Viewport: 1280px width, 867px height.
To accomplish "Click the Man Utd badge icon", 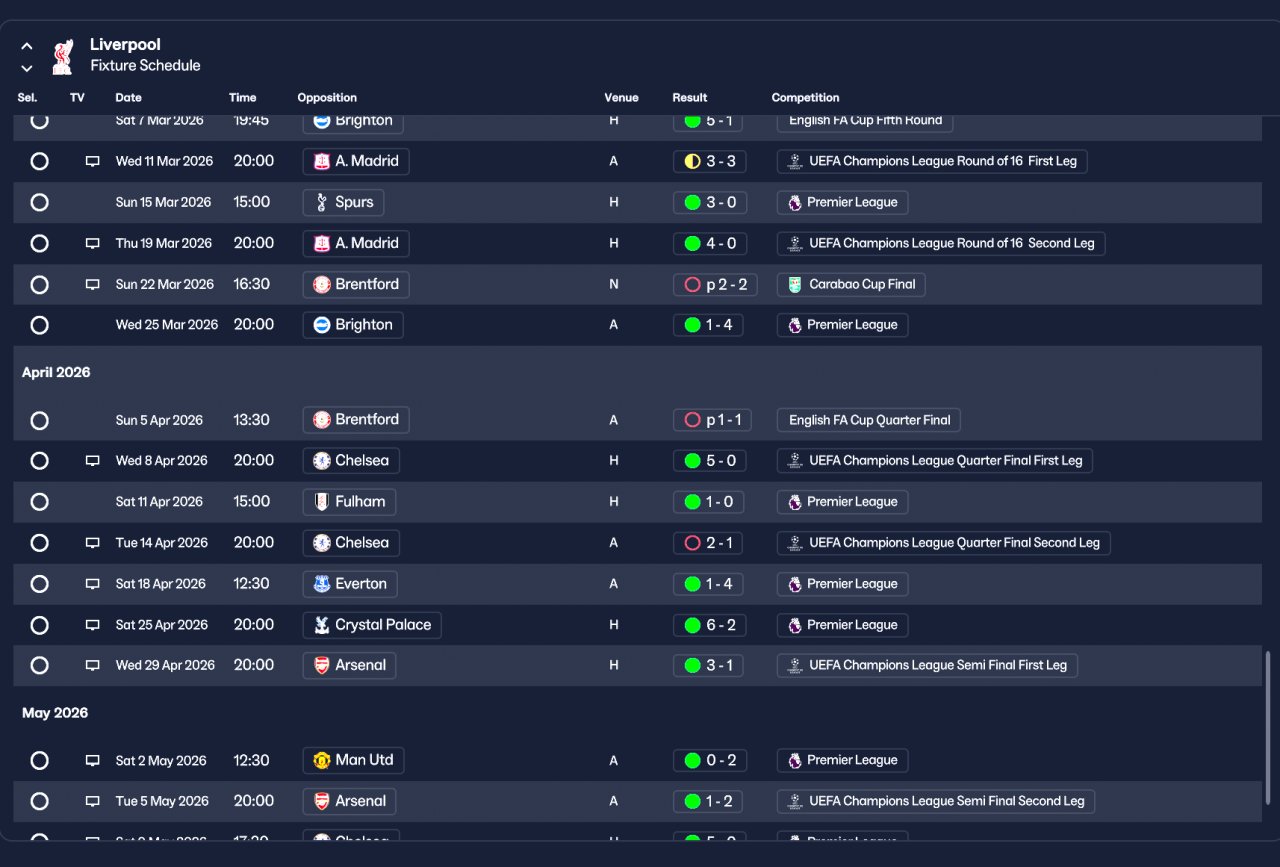I will pos(322,760).
